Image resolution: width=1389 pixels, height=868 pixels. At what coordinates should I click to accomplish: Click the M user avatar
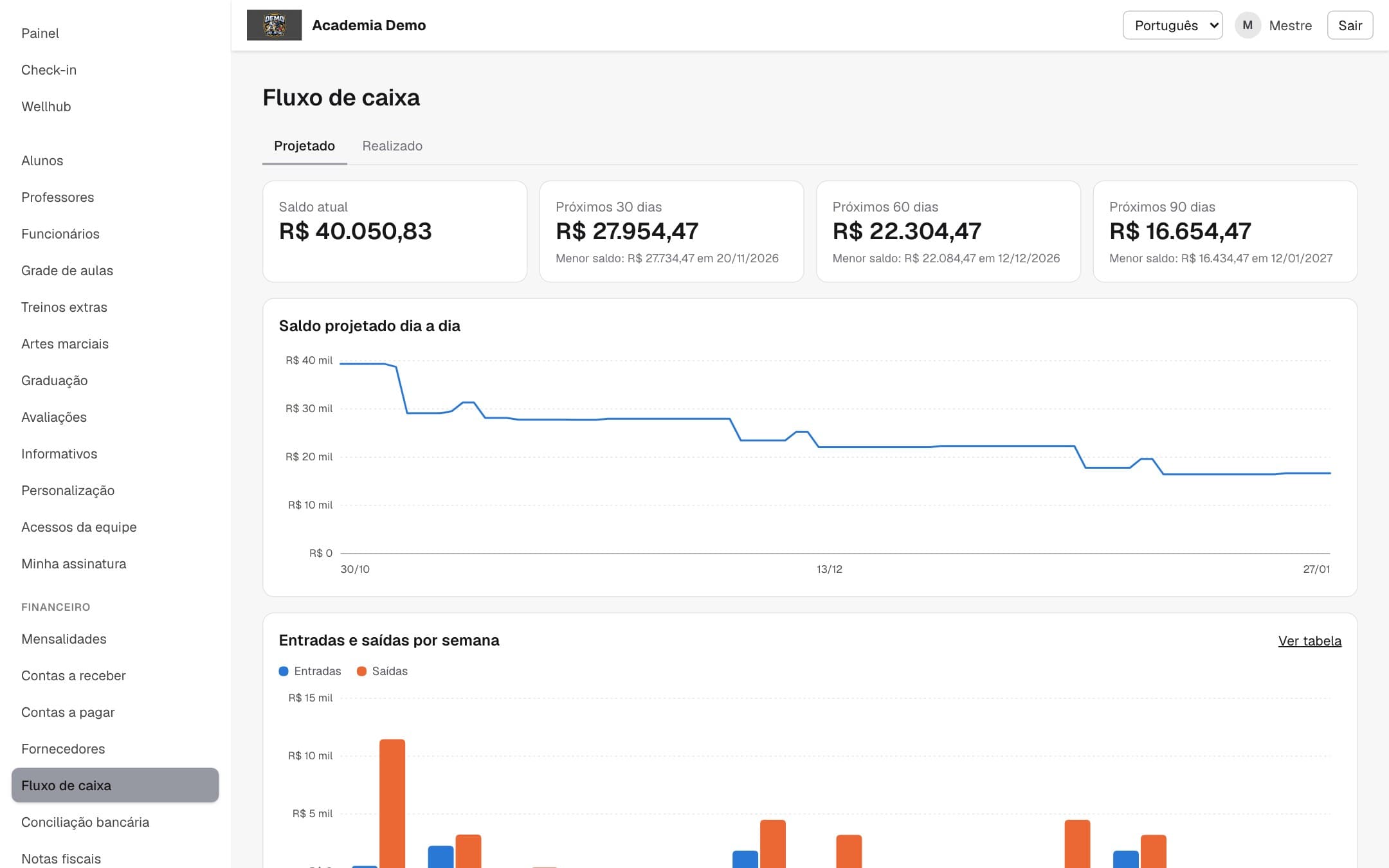(1248, 25)
